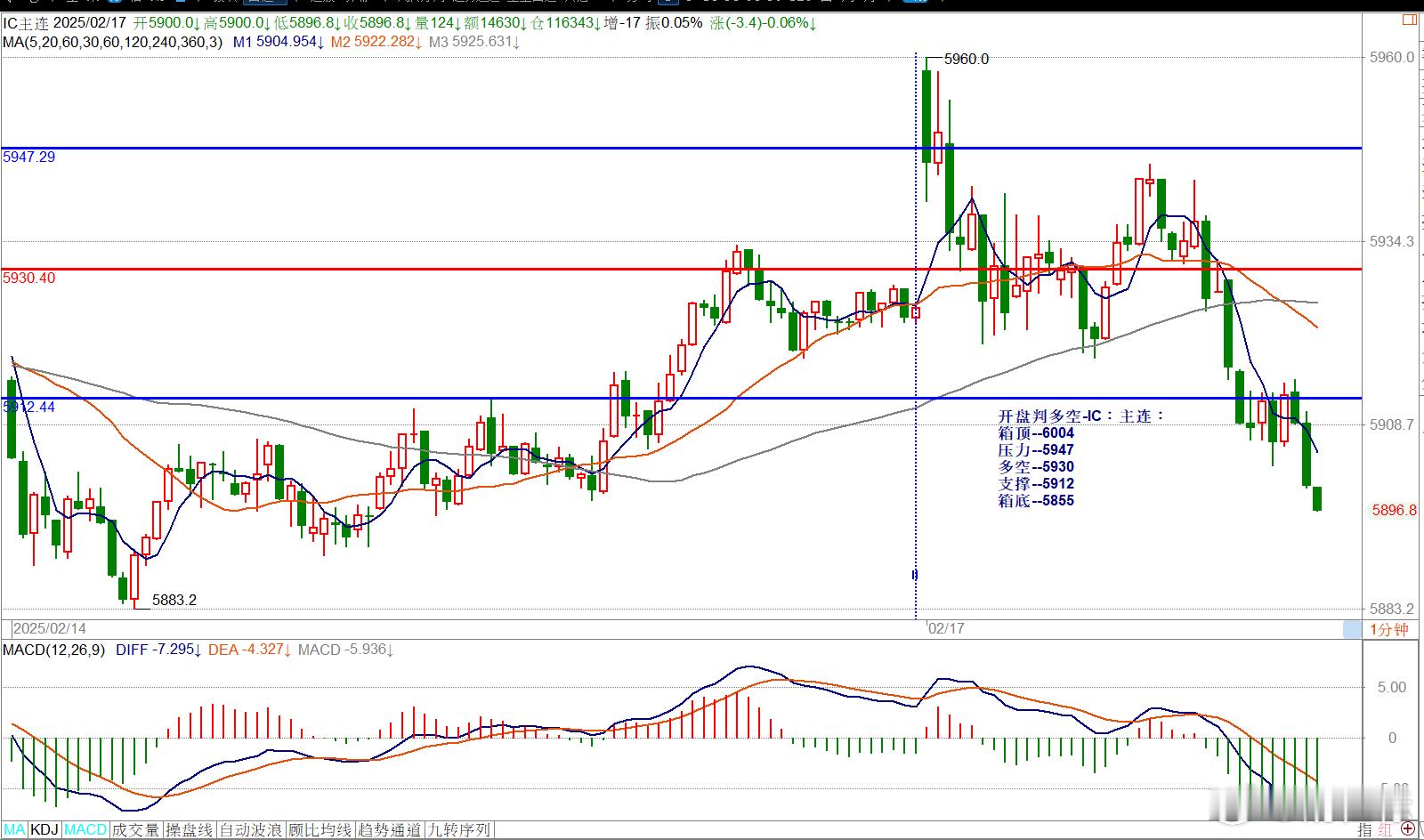Select the KDJ indicator tab
Image resolution: width=1424 pixels, height=840 pixels.
[x=44, y=829]
